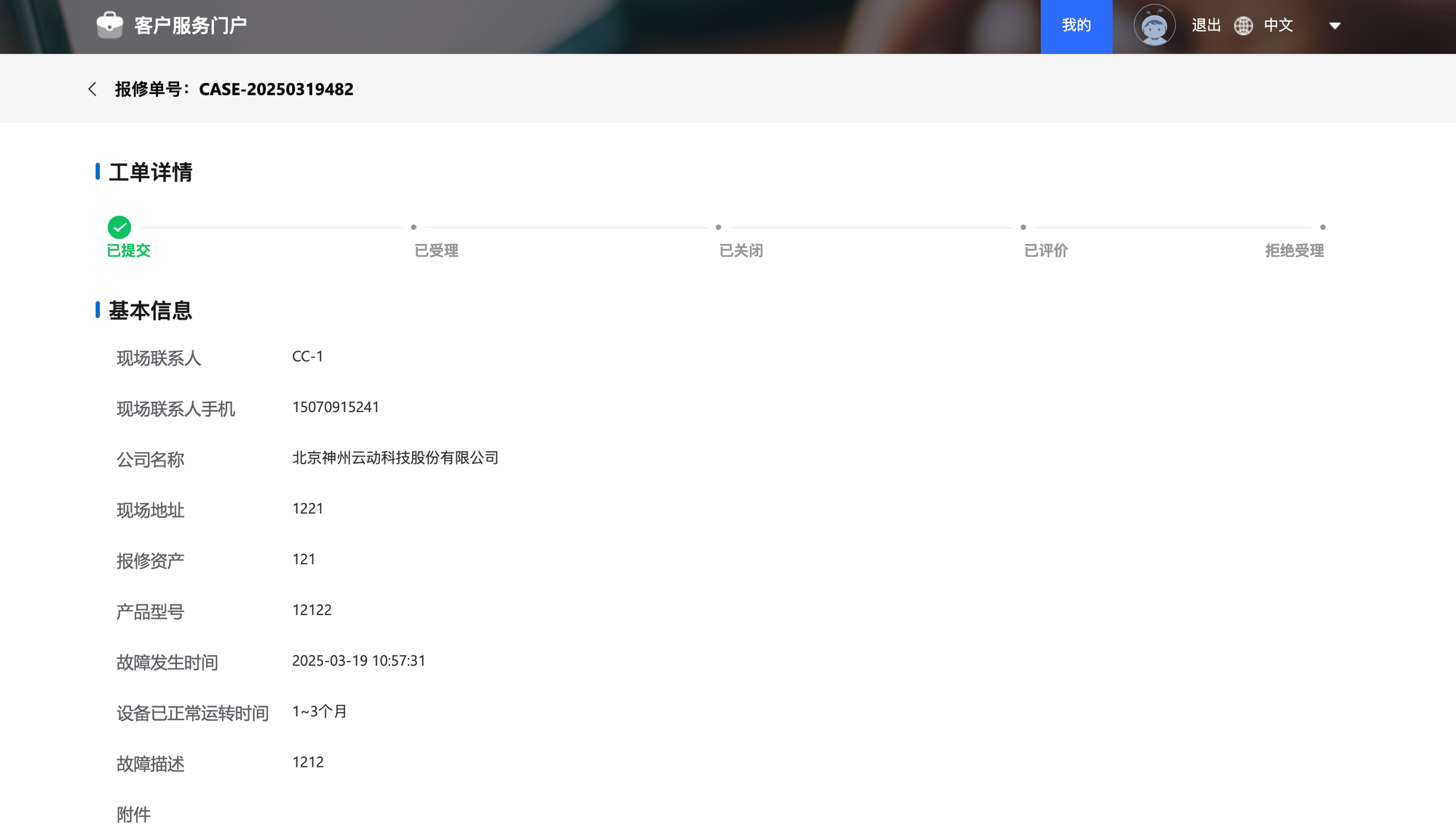Click the 拒绝受理 step dot
This screenshot has height=838, width=1456.
1323,227
